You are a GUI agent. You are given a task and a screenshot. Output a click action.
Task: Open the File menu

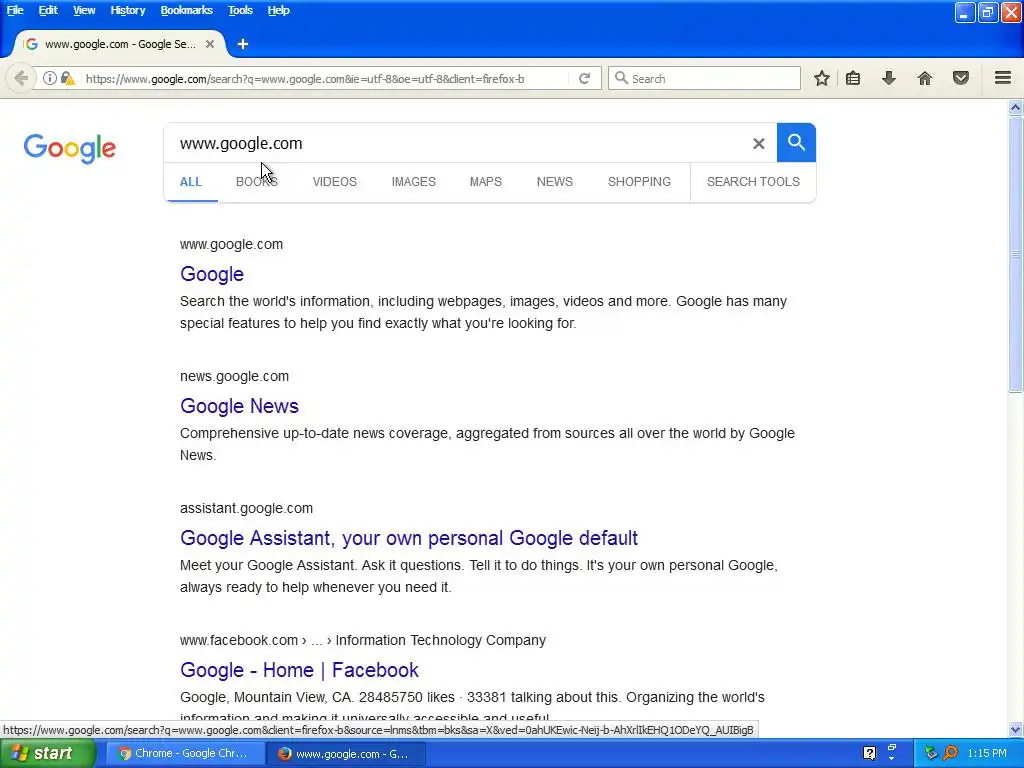[x=15, y=10]
